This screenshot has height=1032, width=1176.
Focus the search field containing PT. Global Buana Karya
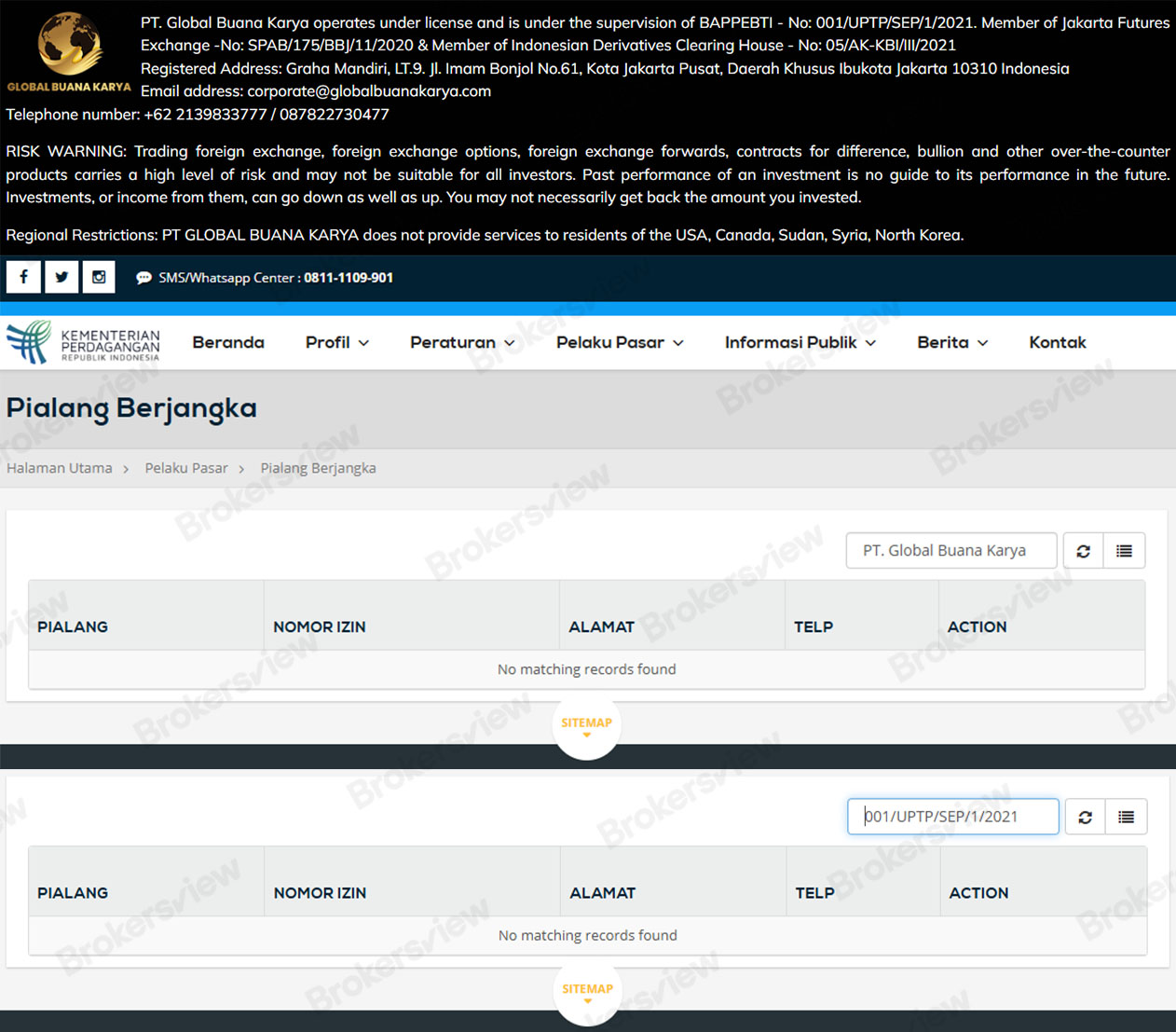point(951,551)
